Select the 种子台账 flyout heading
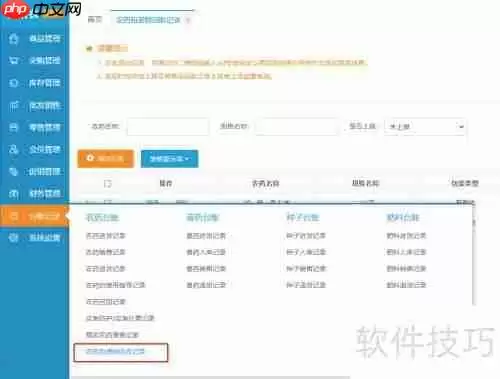 [x=303, y=218]
